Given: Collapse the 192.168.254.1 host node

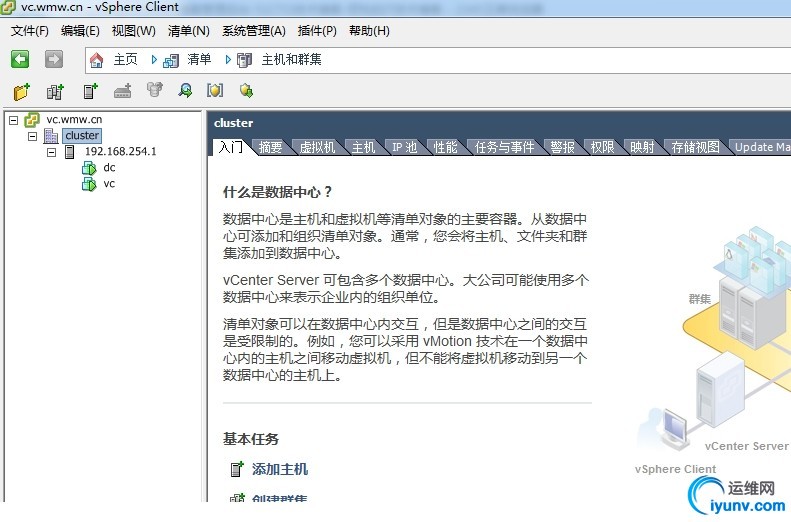Looking at the screenshot, I should [51, 152].
